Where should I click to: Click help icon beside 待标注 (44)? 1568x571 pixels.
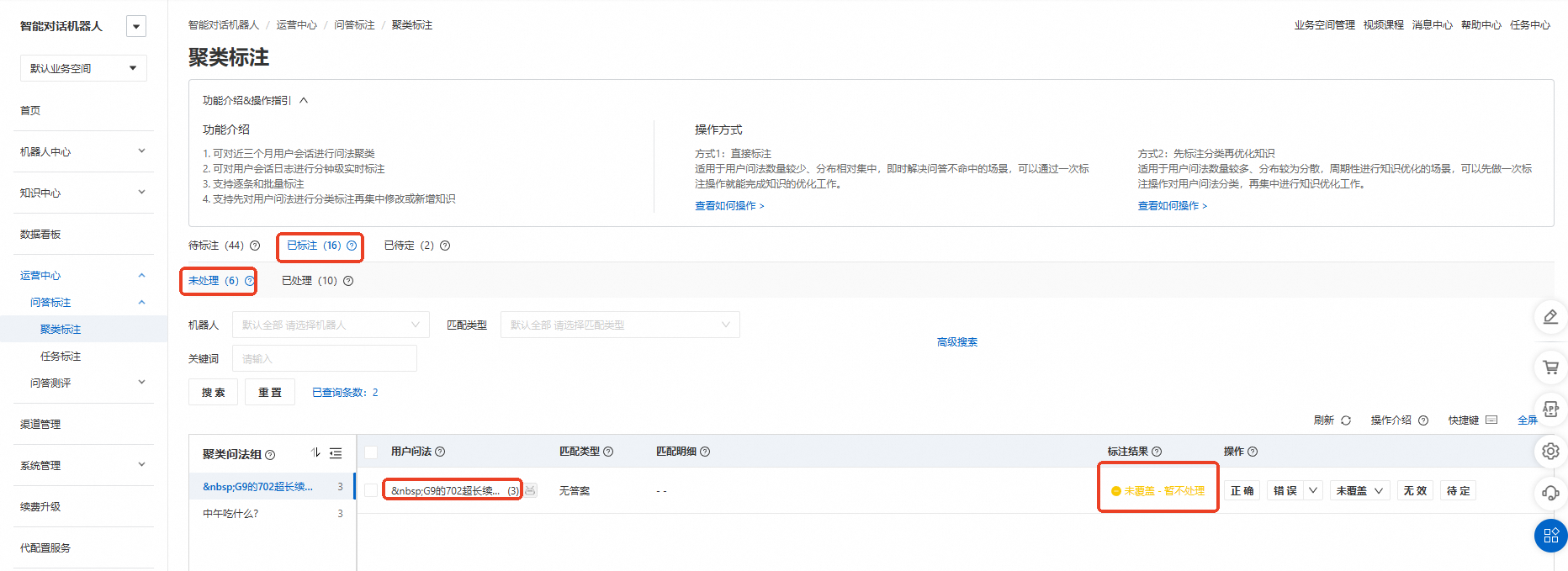pos(255,246)
